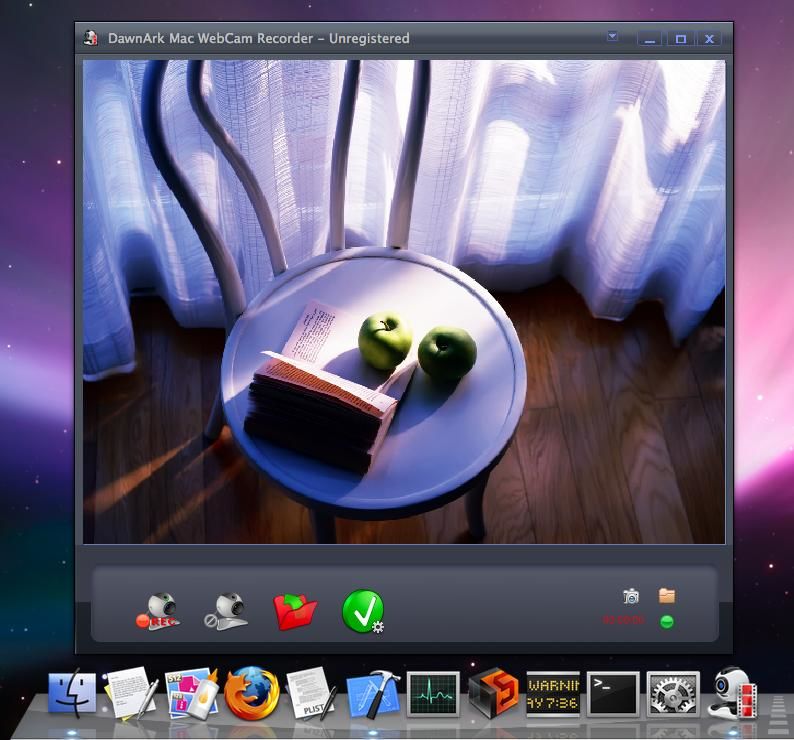This screenshot has width=794, height=740.
Task: Take a snapshot with the camera icon
Action: 631,596
